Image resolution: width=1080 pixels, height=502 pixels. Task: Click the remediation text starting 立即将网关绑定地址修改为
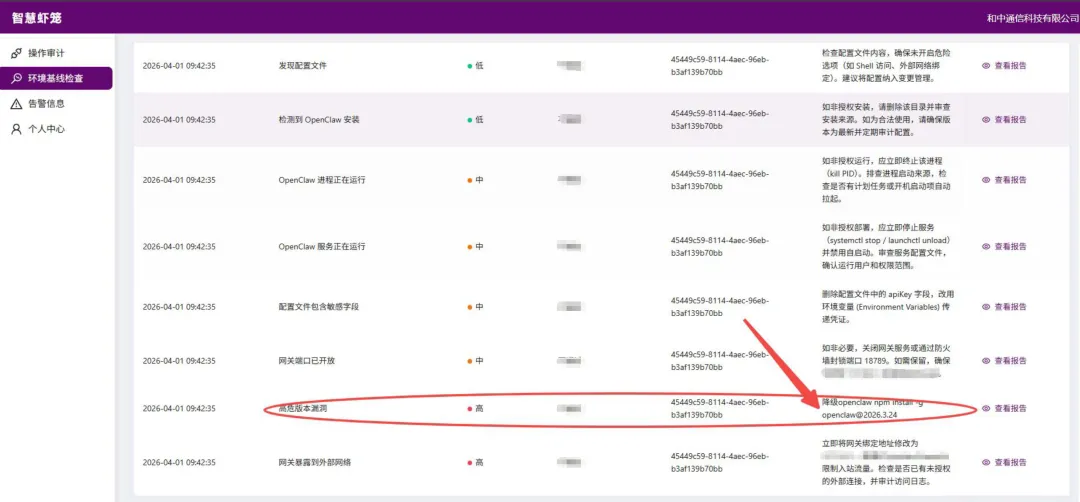pos(888,462)
